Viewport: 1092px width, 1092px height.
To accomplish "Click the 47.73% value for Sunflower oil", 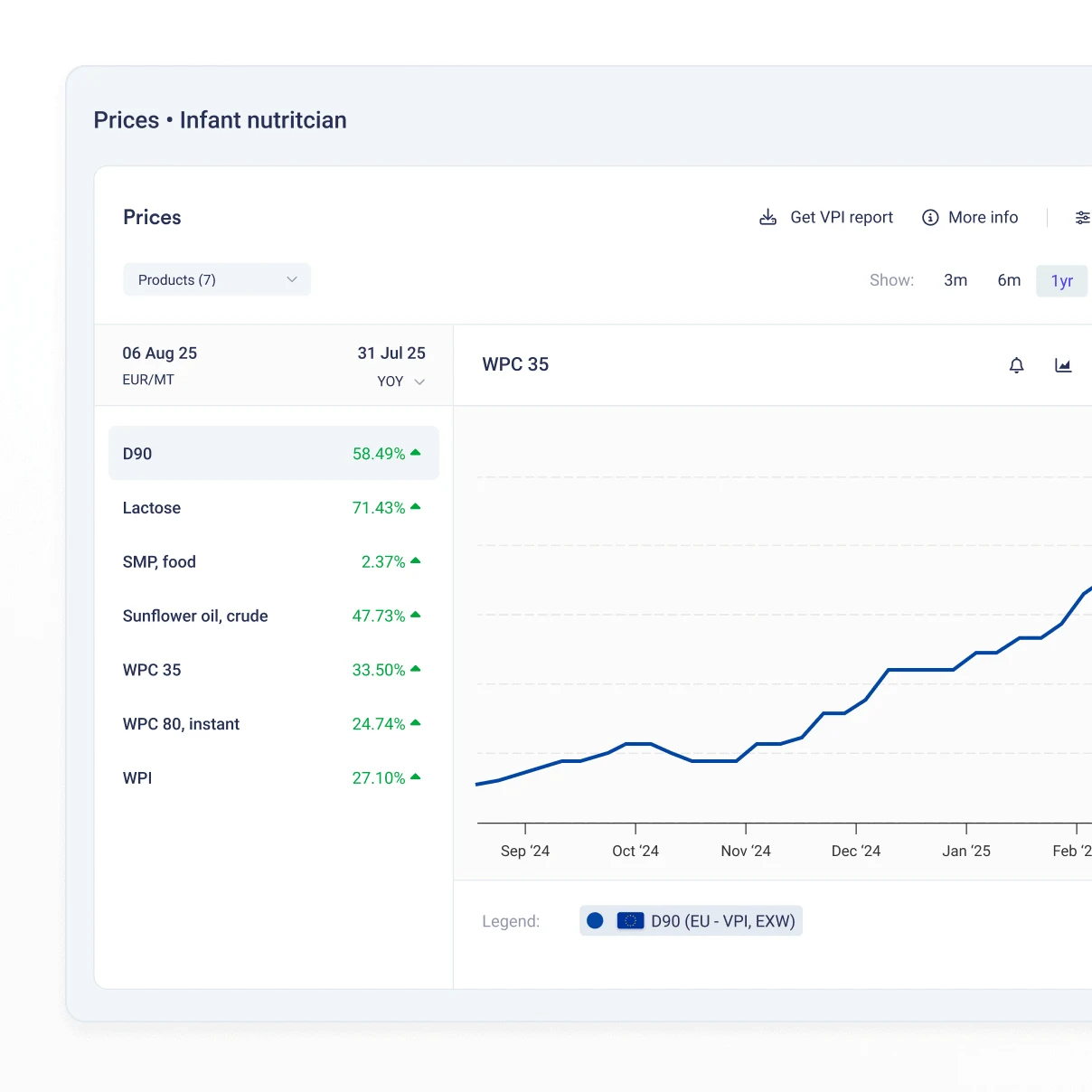I will pos(379,616).
